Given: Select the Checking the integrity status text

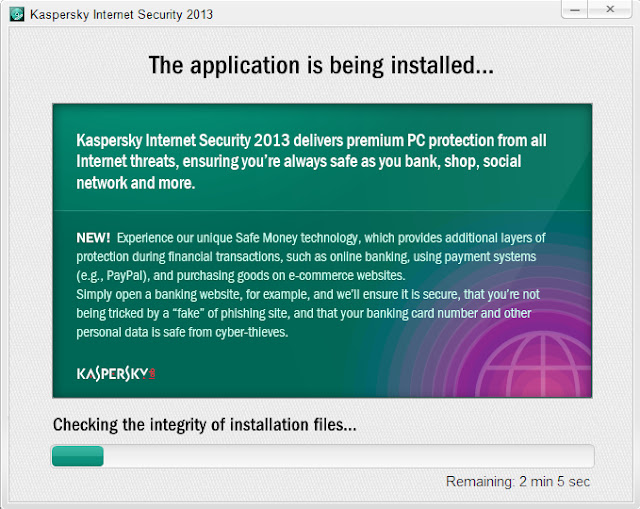Looking at the screenshot, I should (x=204, y=425).
